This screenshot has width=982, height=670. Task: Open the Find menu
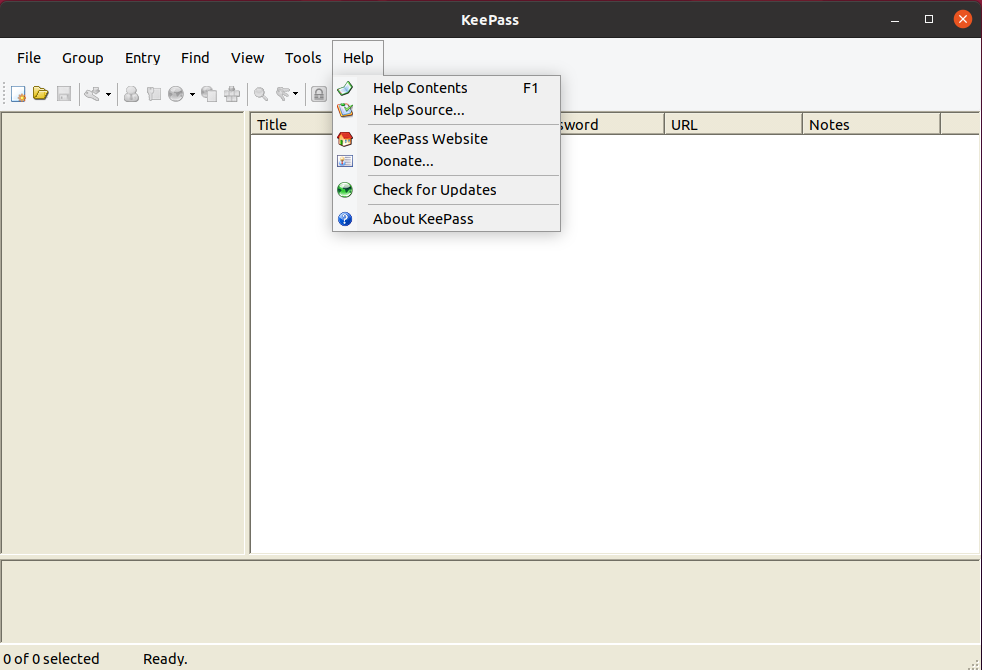tap(195, 58)
